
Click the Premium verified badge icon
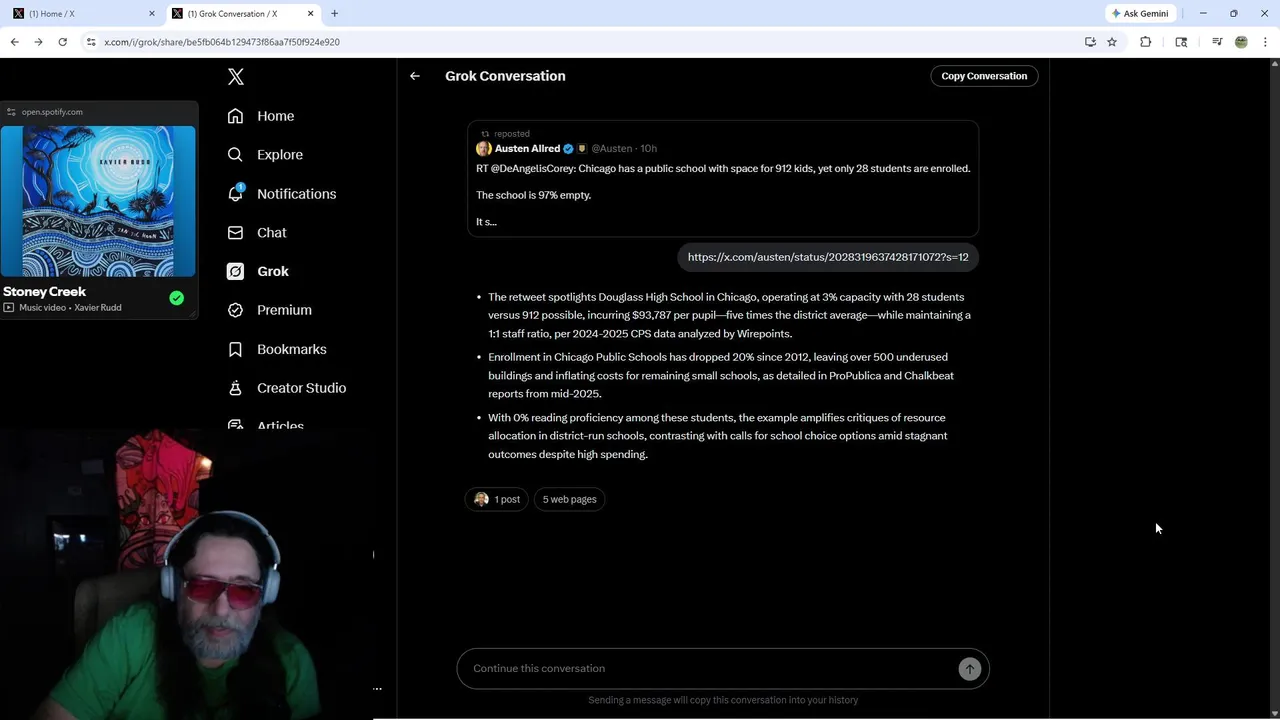pos(235,310)
